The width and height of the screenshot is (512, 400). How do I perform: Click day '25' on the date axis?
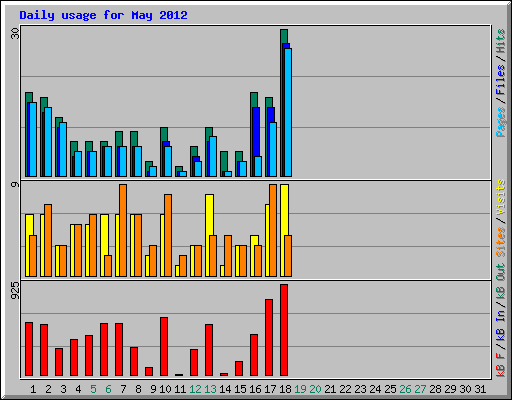[390, 389]
